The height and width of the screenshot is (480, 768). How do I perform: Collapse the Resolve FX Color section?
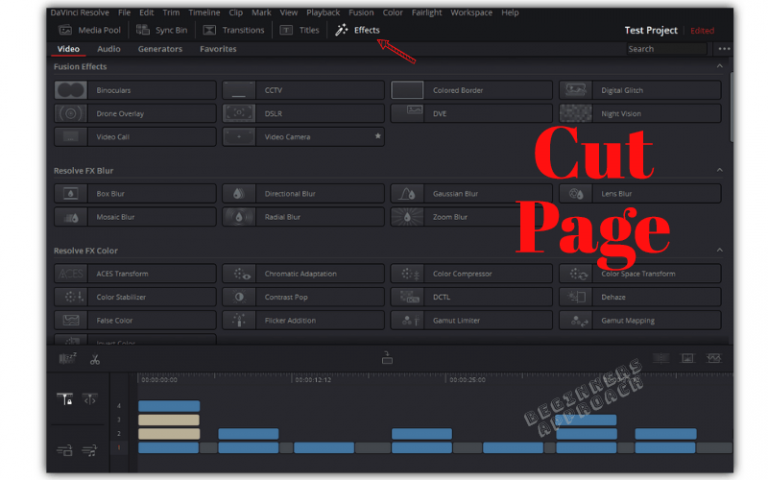[x=720, y=250]
